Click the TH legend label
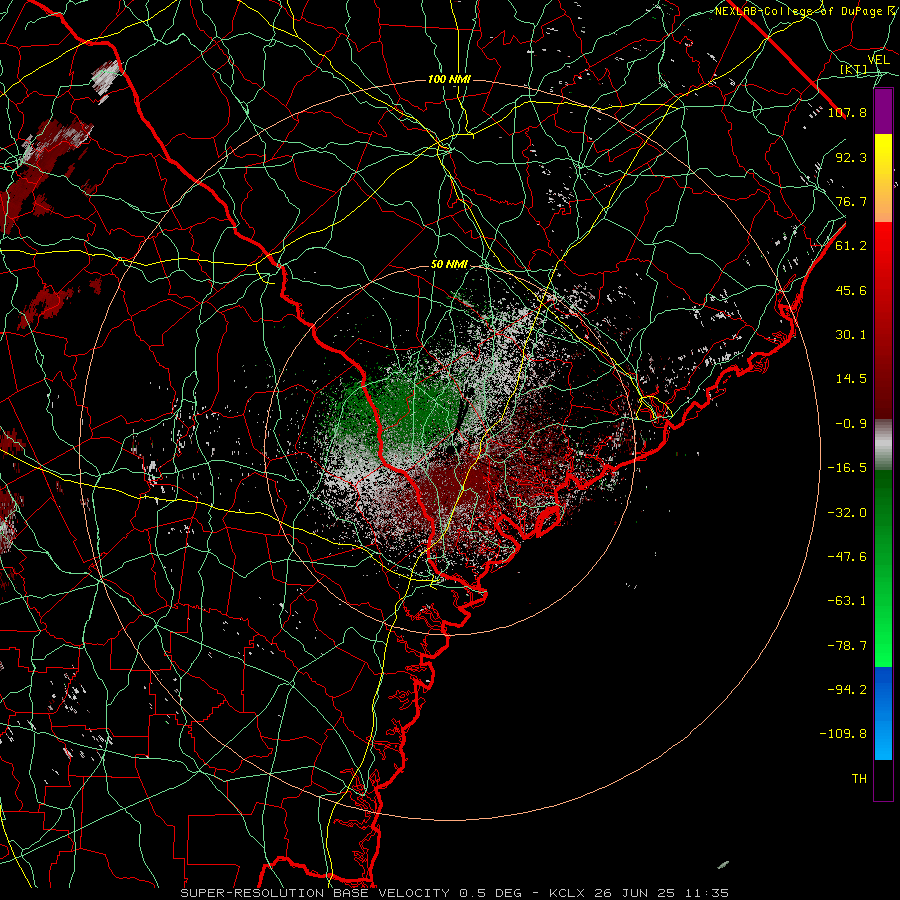Screen dimensions: 900x900 click(859, 779)
